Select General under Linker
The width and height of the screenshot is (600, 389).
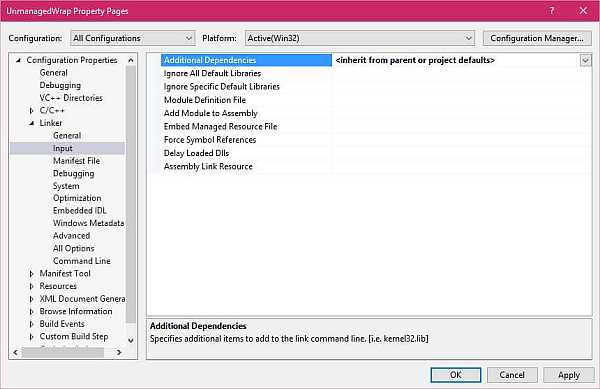click(67, 135)
